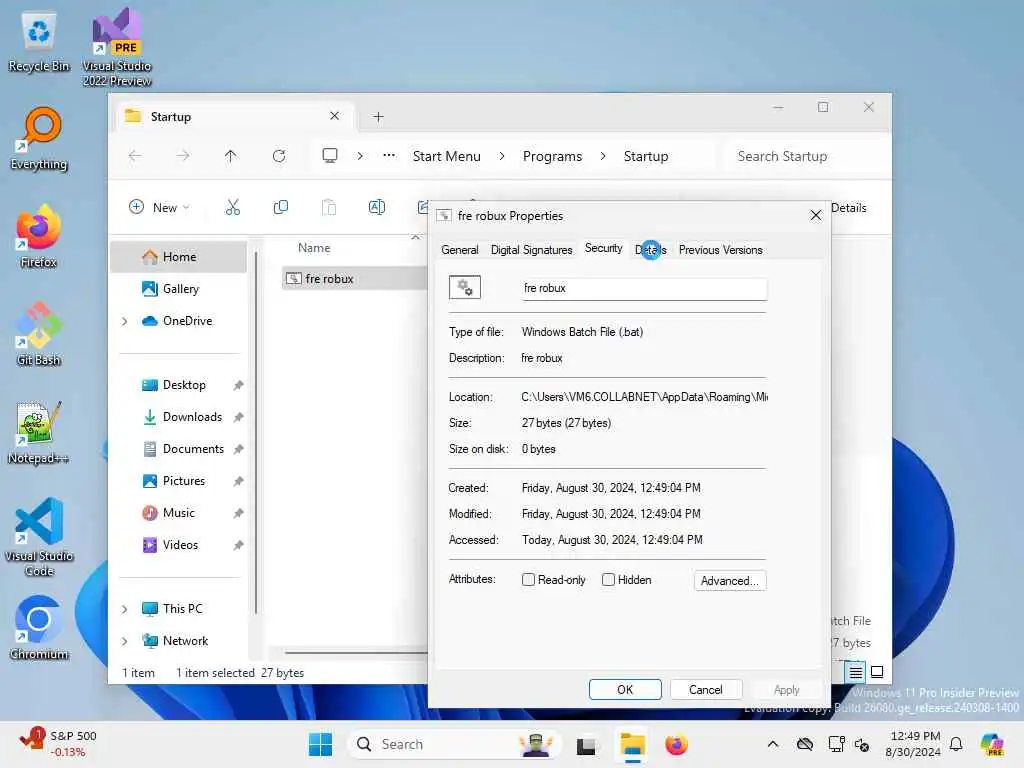Switch to the Details tab

650,250
